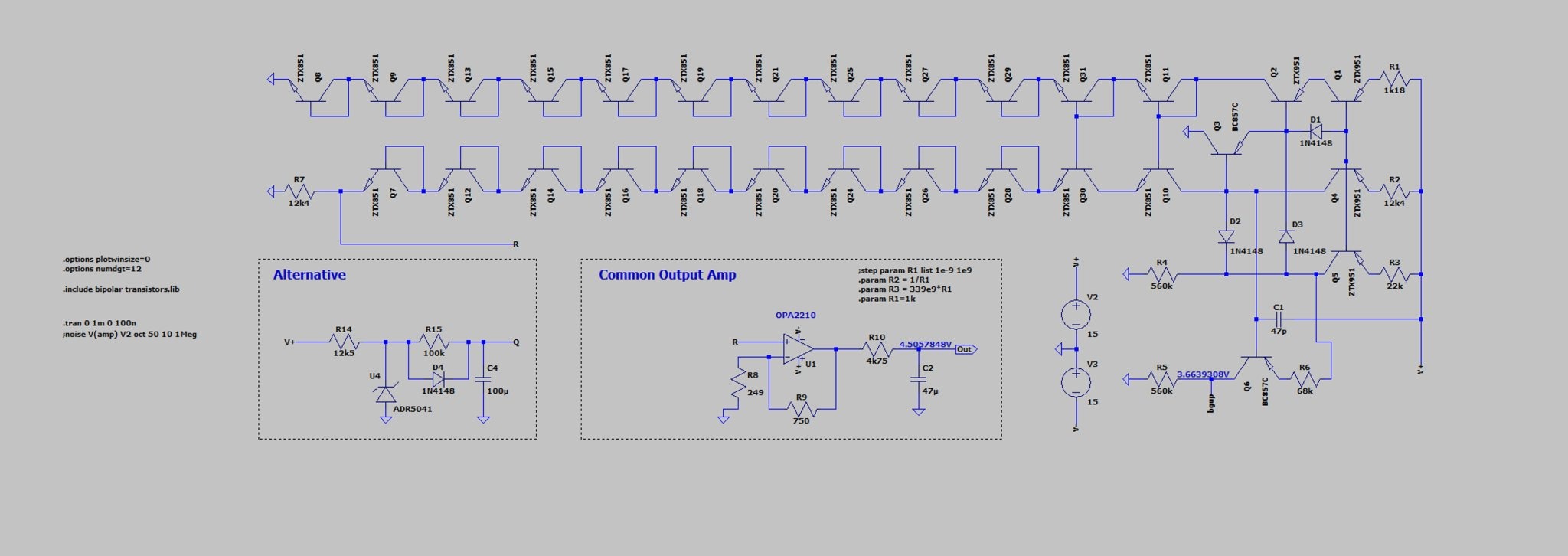Click ground symbol below capacitor C2

[918, 411]
